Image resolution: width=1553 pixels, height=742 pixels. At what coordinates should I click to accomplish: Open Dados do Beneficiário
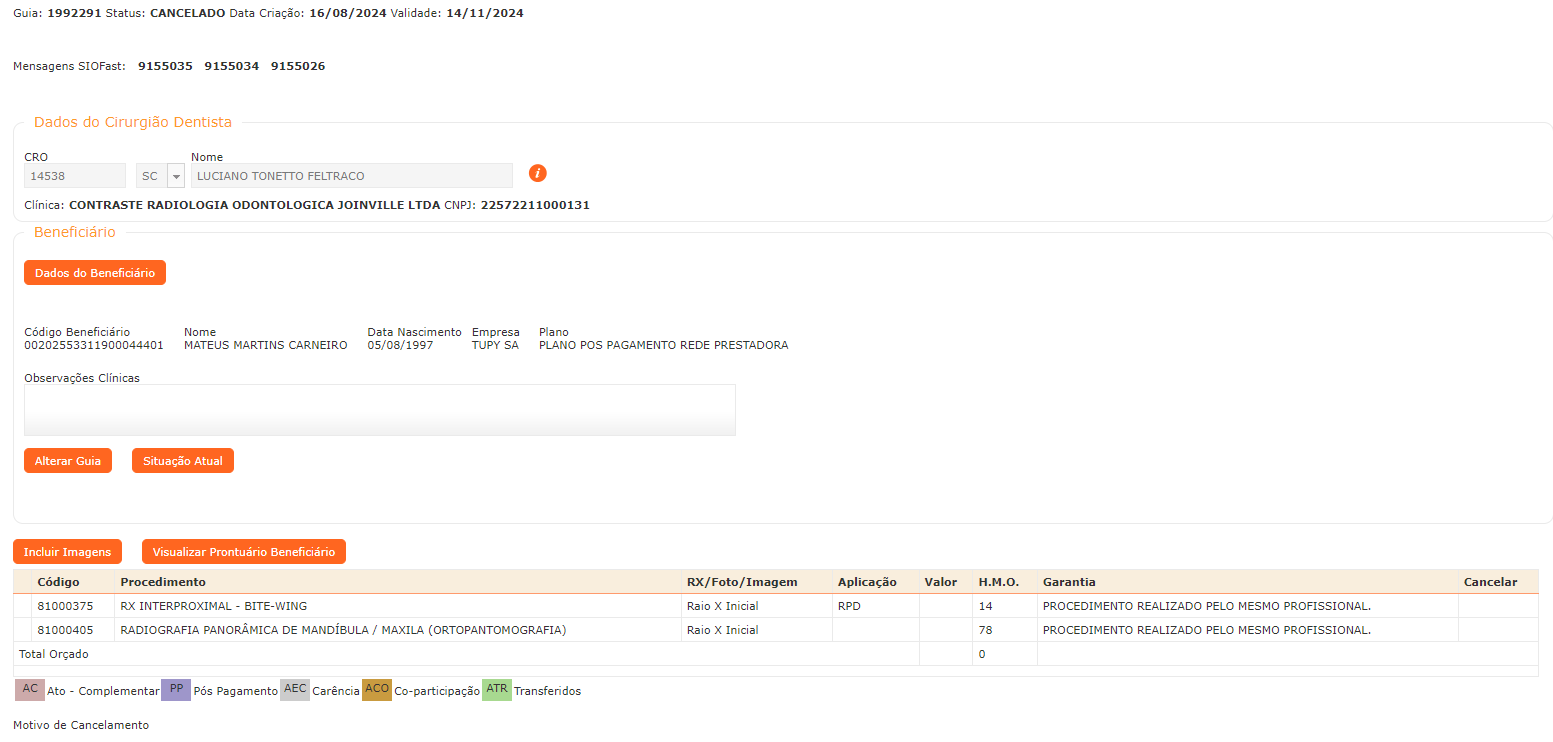(x=95, y=273)
